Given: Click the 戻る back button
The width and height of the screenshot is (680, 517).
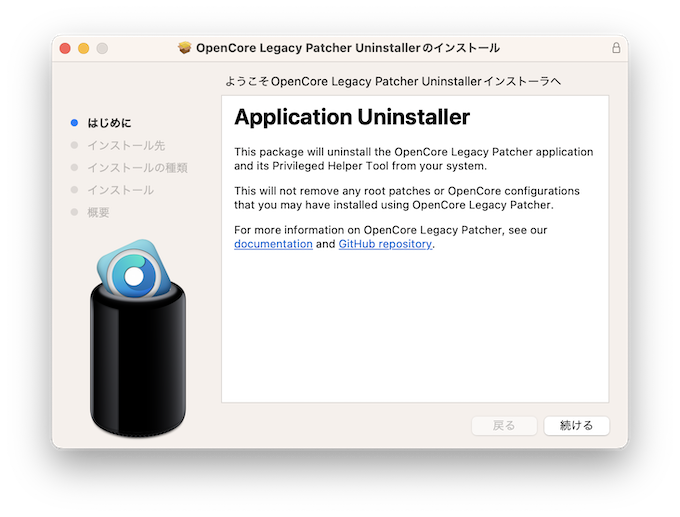Looking at the screenshot, I should point(504,425).
